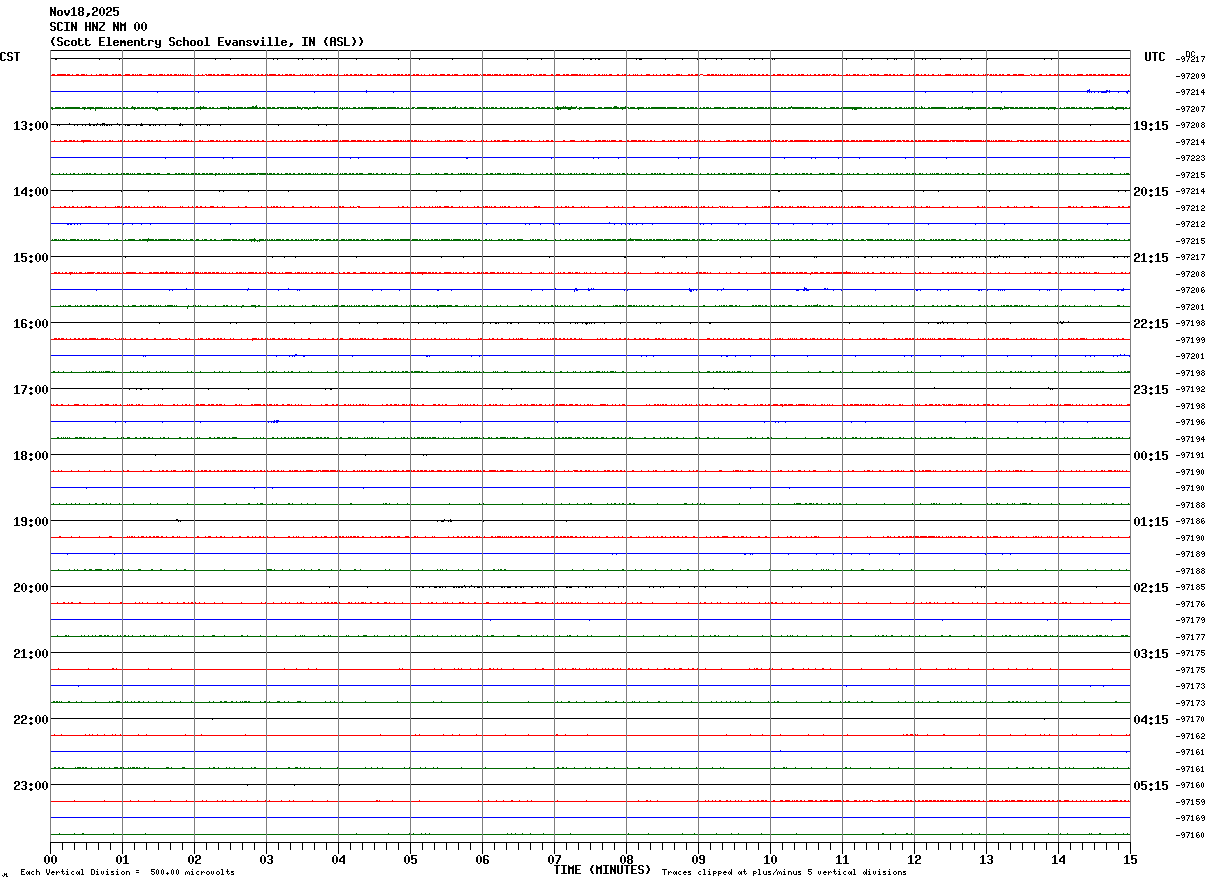
Task: Select the 14:00 CST hour label
Action: 30,192
